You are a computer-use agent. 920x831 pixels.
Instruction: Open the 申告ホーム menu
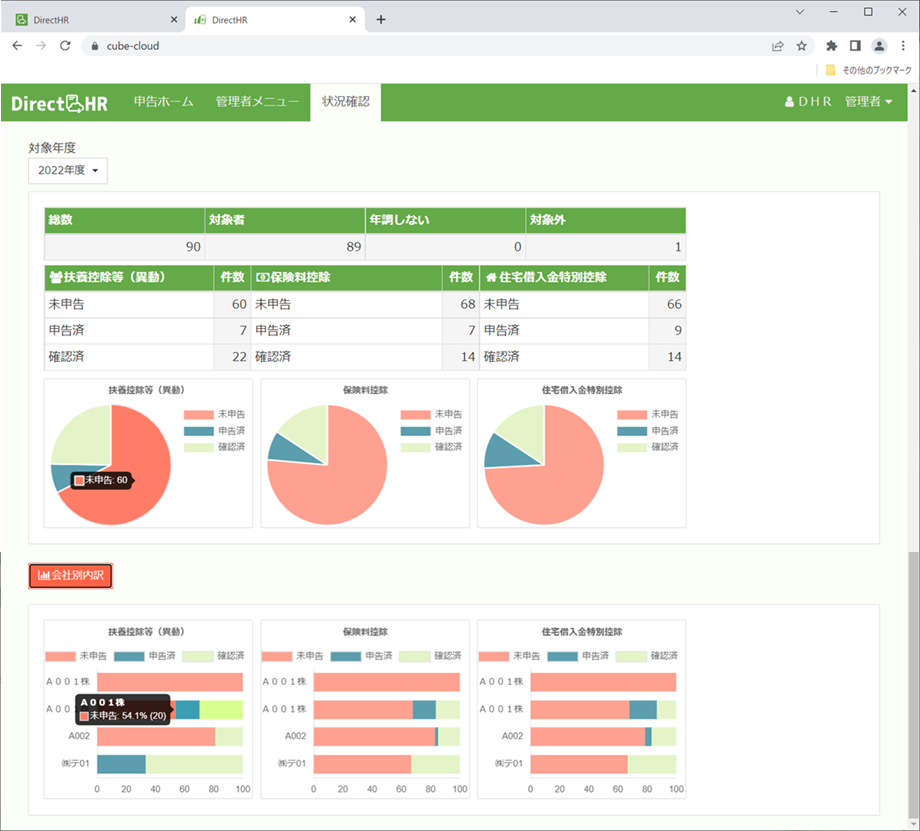click(164, 102)
